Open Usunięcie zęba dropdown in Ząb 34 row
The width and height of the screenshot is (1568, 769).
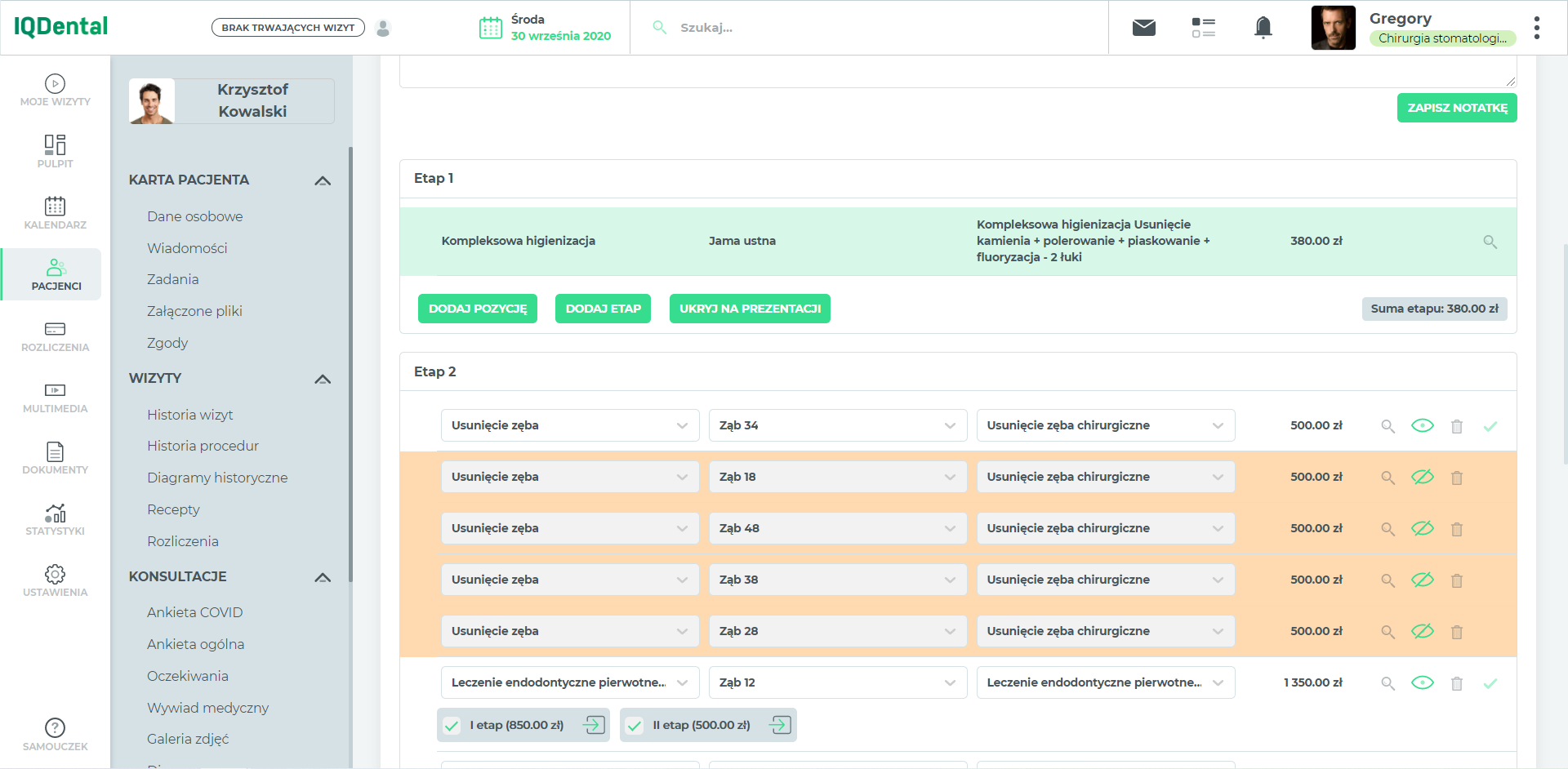[x=570, y=425]
